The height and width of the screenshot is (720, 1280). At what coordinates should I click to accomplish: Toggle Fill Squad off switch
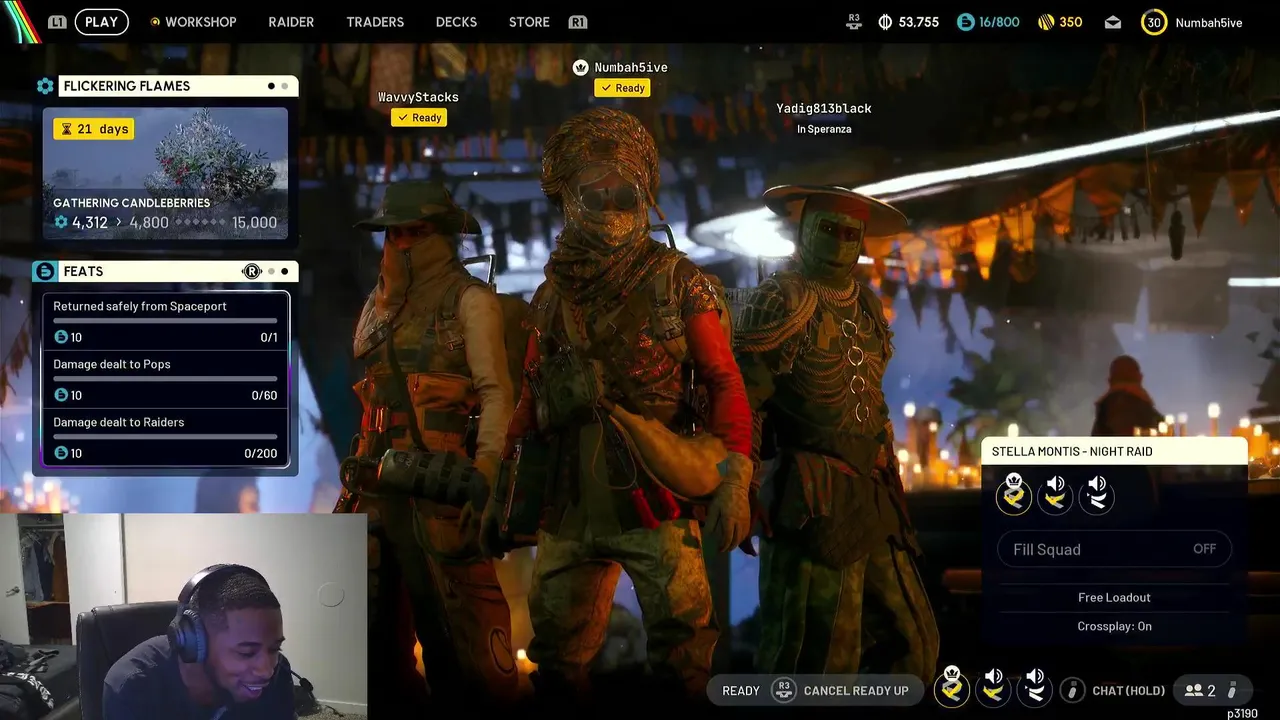coord(1114,549)
